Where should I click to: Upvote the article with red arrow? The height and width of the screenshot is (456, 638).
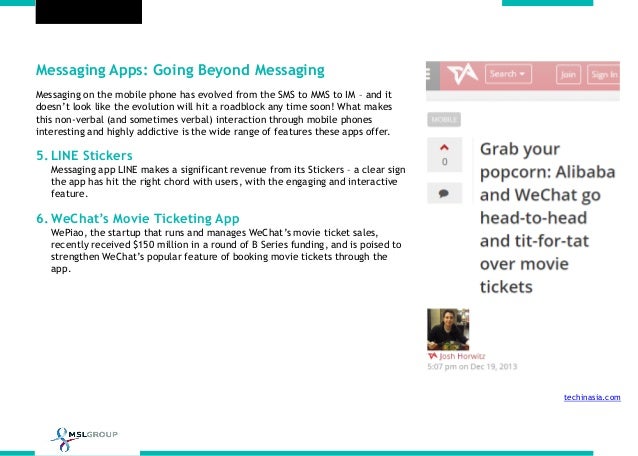coord(444,148)
